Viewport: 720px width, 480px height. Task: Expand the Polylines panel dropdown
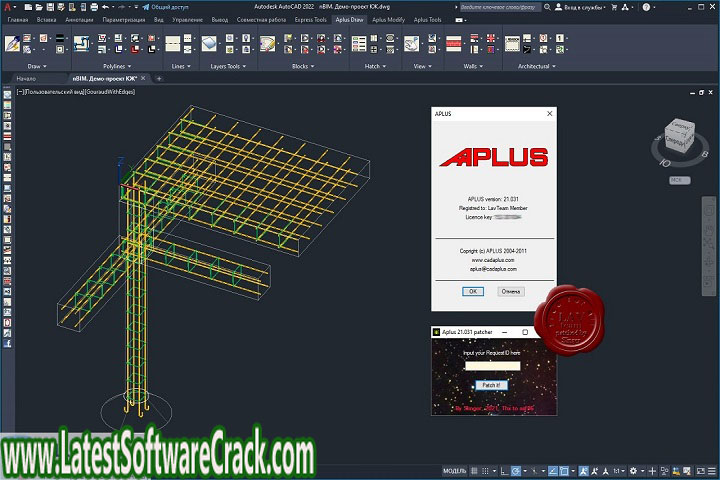pos(117,67)
